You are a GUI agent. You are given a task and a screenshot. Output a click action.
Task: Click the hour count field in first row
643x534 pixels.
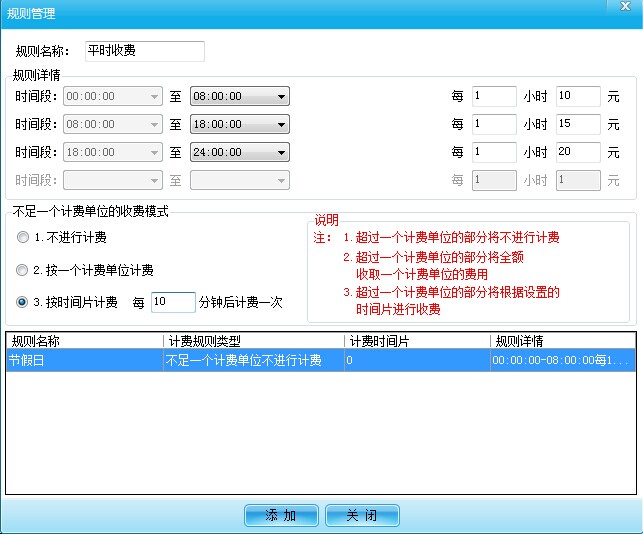494,96
